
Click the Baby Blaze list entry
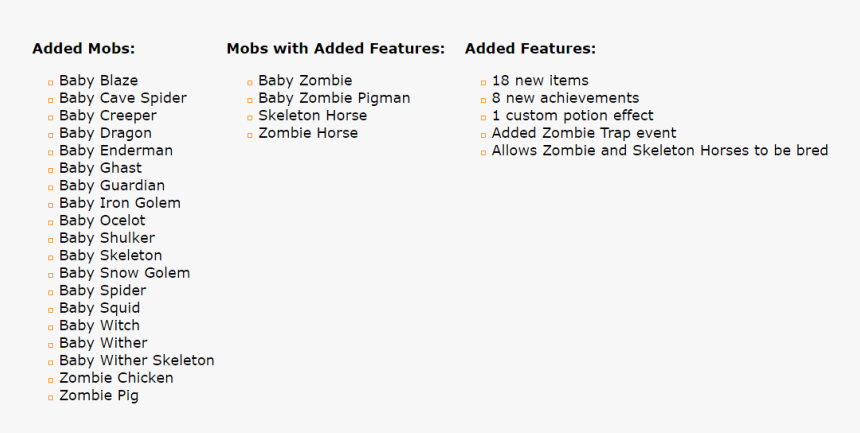(x=99, y=81)
